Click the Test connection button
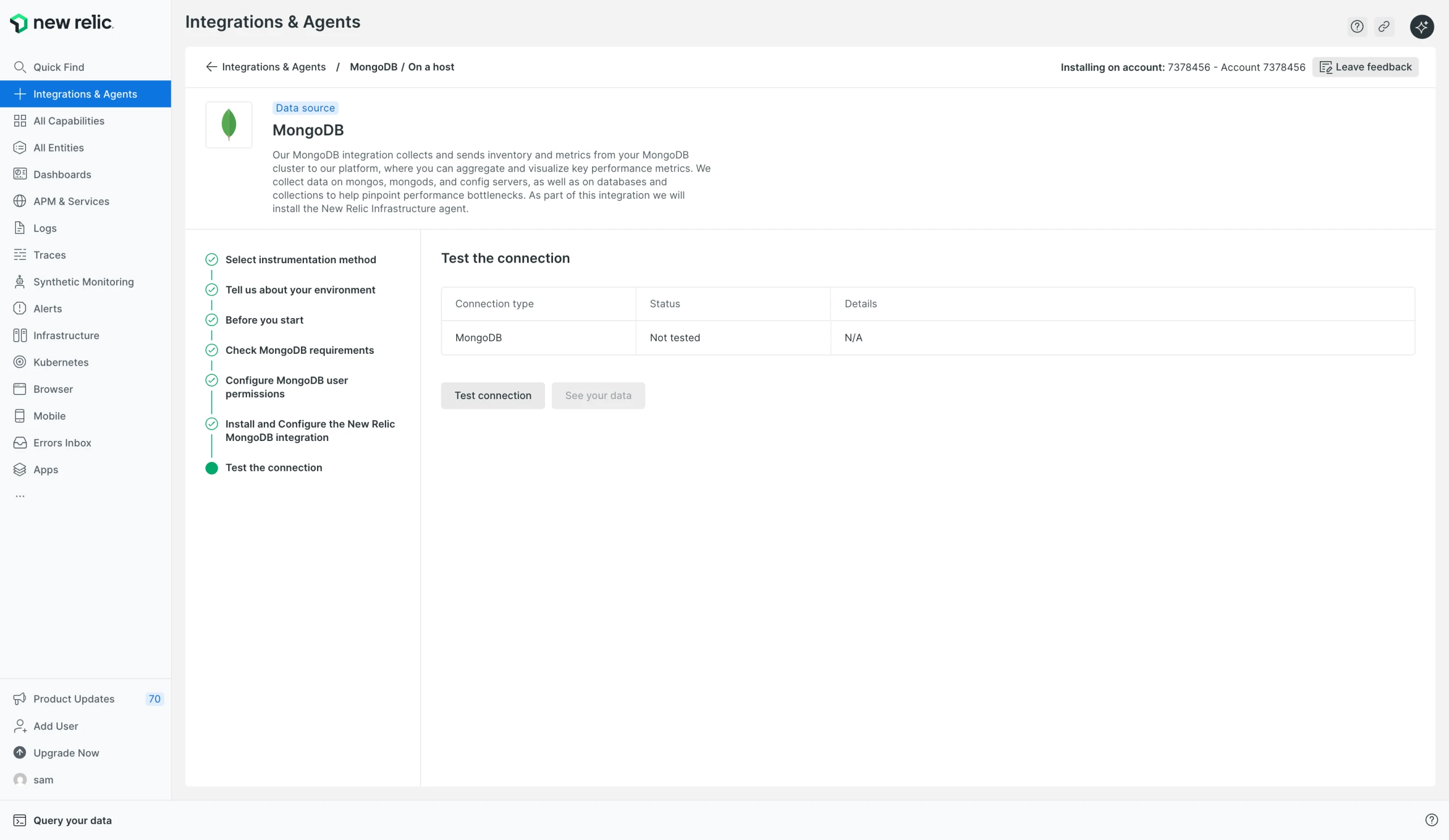Viewport: 1449px width, 840px height. point(493,396)
